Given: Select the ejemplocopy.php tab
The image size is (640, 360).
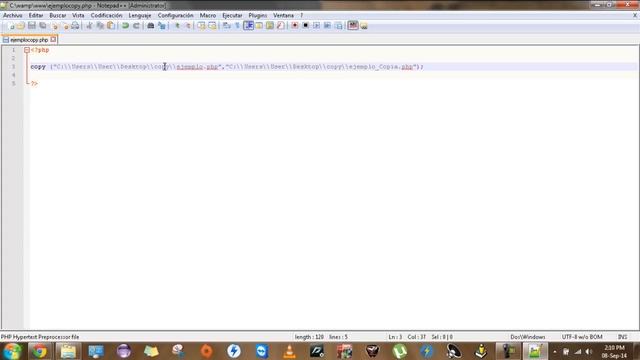Looking at the screenshot, I should (x=29, y=40).
